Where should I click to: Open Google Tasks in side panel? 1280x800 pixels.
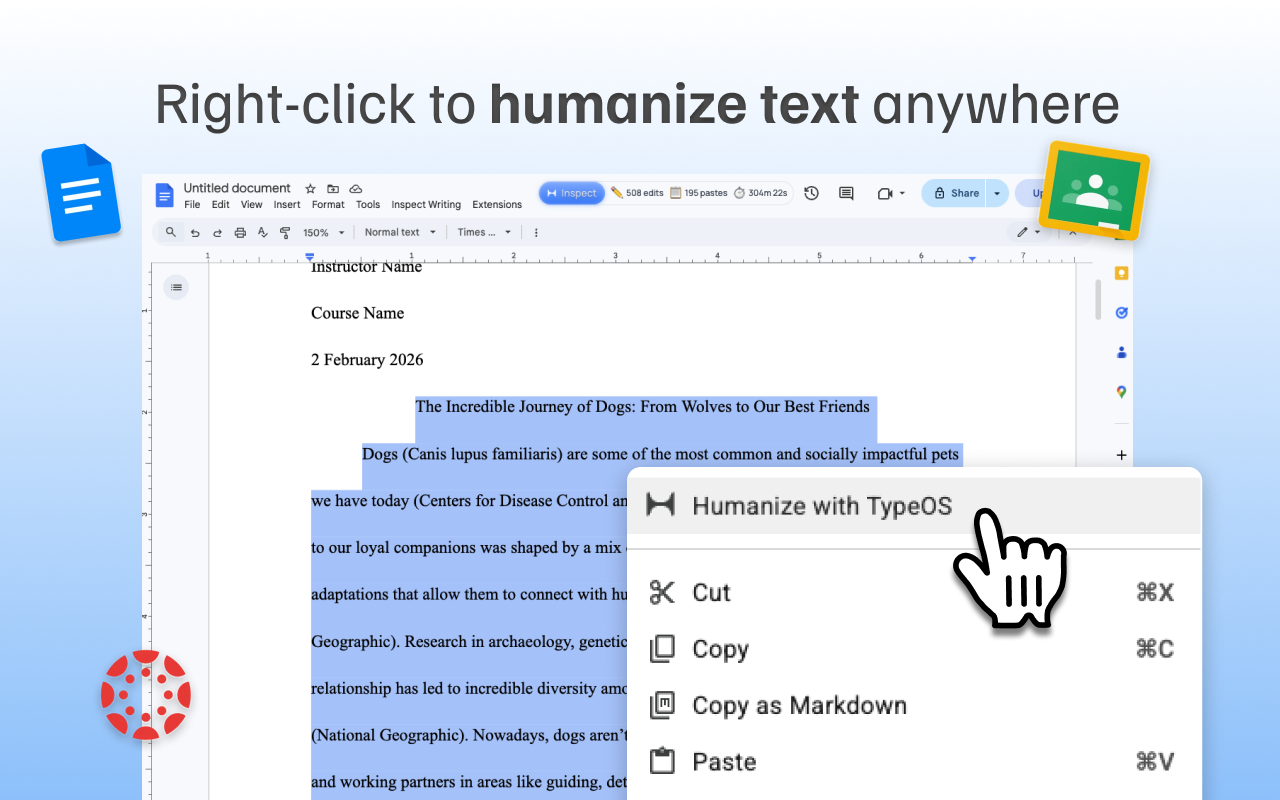coord(1121,312)
